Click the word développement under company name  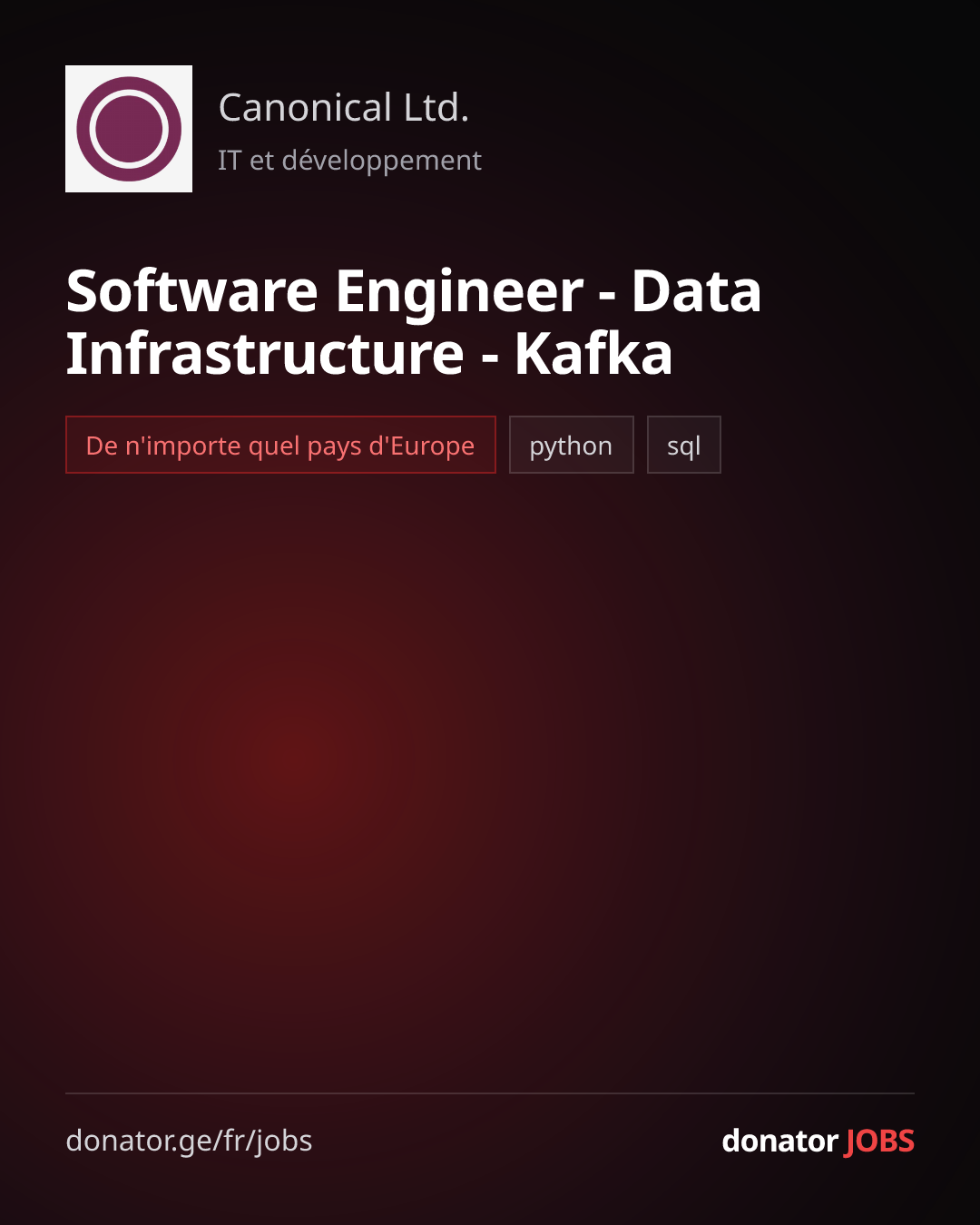point(382,161)
